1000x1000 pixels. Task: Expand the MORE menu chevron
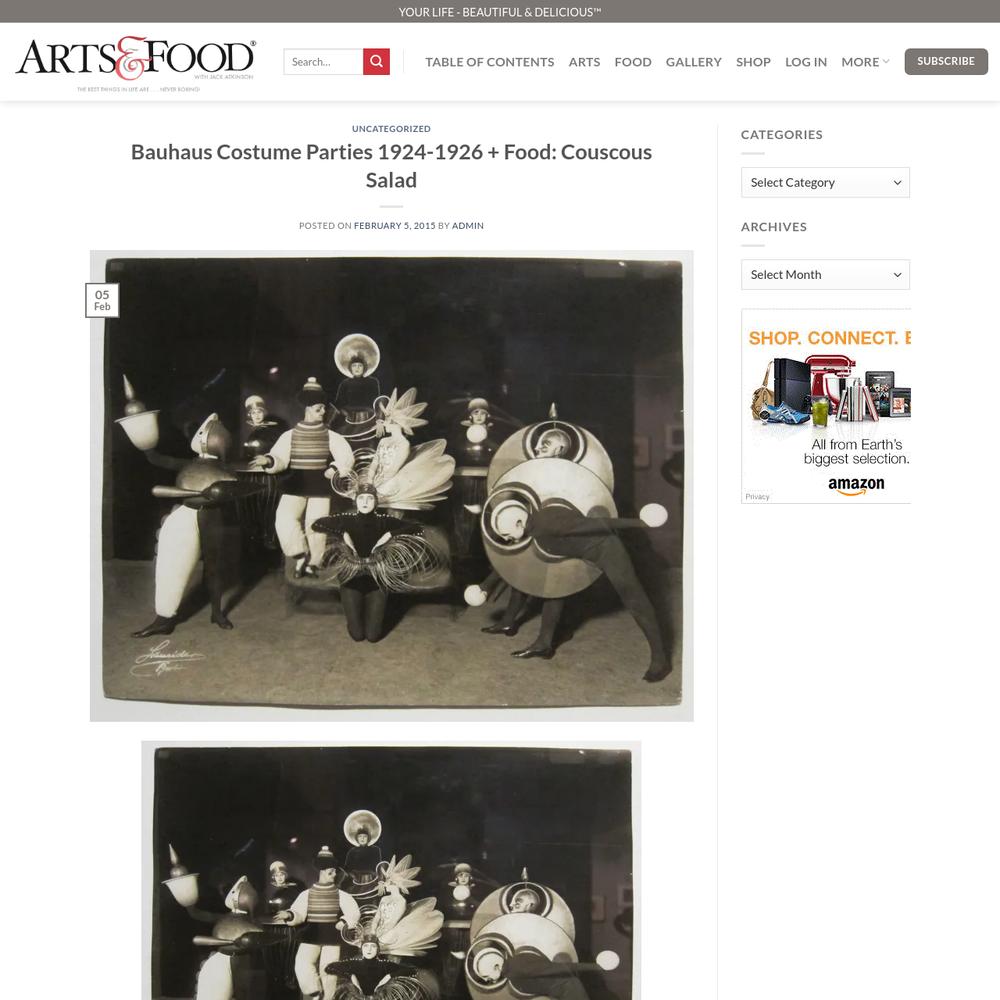point(886,62)
